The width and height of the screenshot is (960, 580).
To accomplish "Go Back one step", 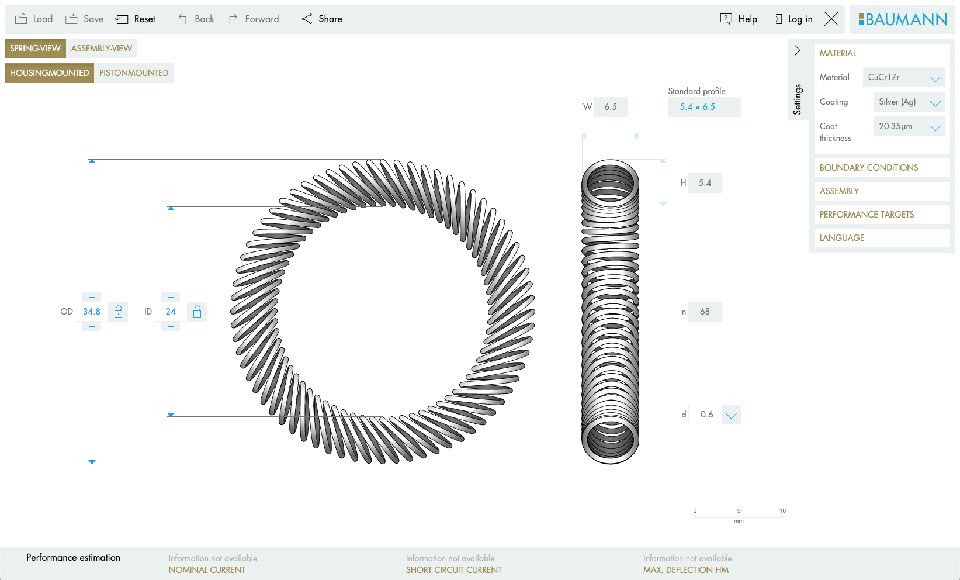I will (x=196, y=19).
